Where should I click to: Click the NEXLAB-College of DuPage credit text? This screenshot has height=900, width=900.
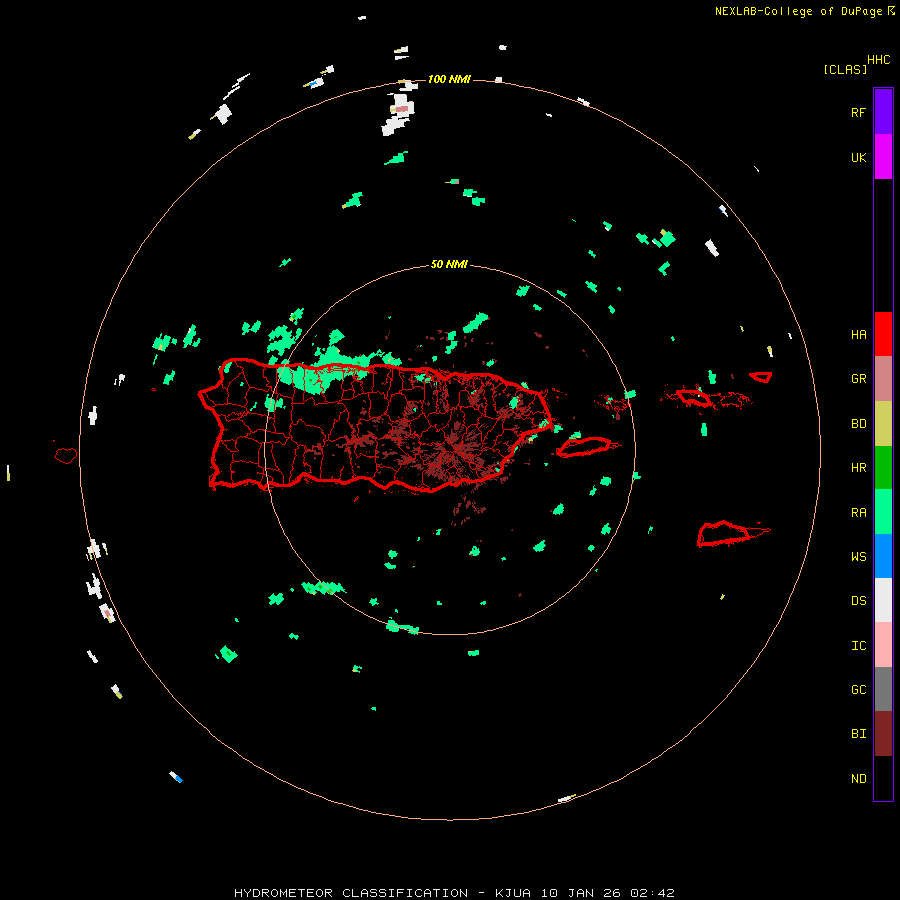pyautogui.click(x=805, y=11)
